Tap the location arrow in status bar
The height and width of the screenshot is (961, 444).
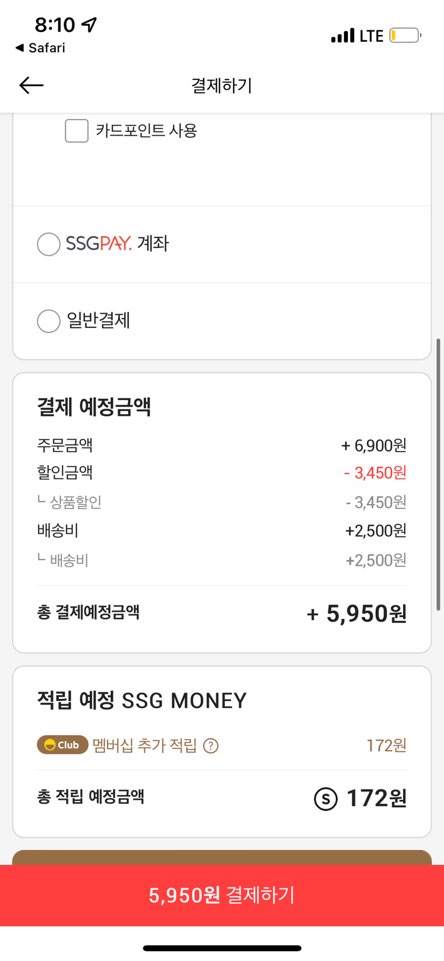click(90, 25)
